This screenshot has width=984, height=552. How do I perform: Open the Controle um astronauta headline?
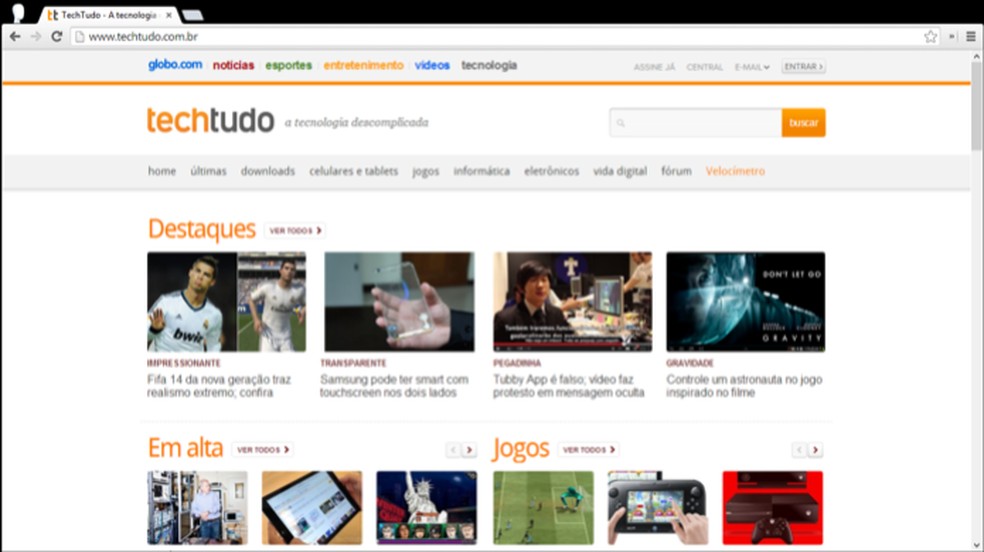[744, 386]
